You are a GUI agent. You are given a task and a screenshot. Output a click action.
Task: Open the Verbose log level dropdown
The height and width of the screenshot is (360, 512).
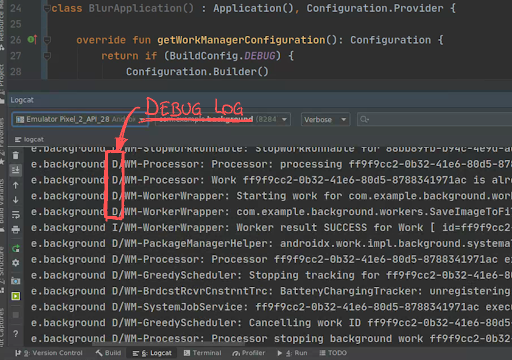tap(325, 119)
